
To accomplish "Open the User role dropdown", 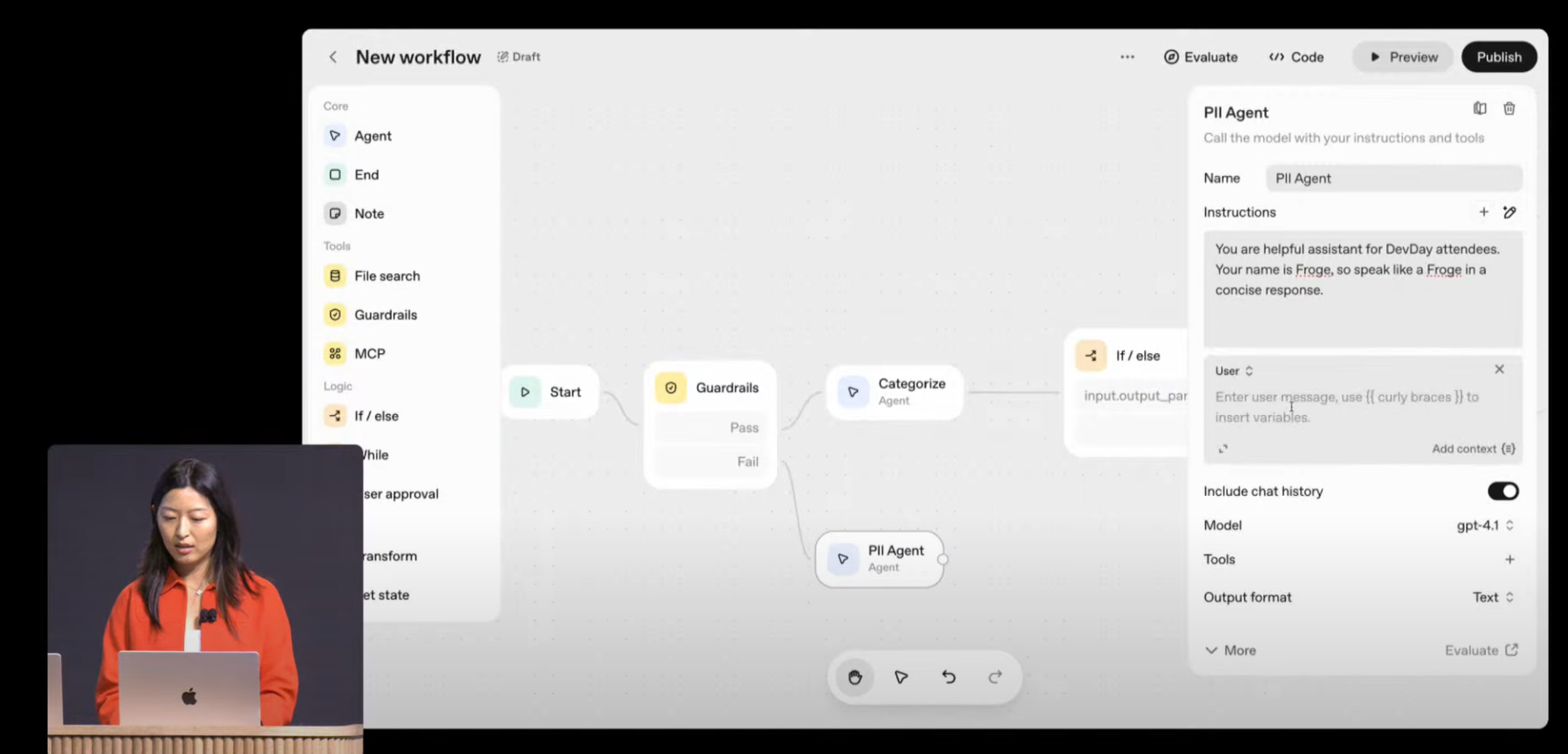I will coord(1234,371).
